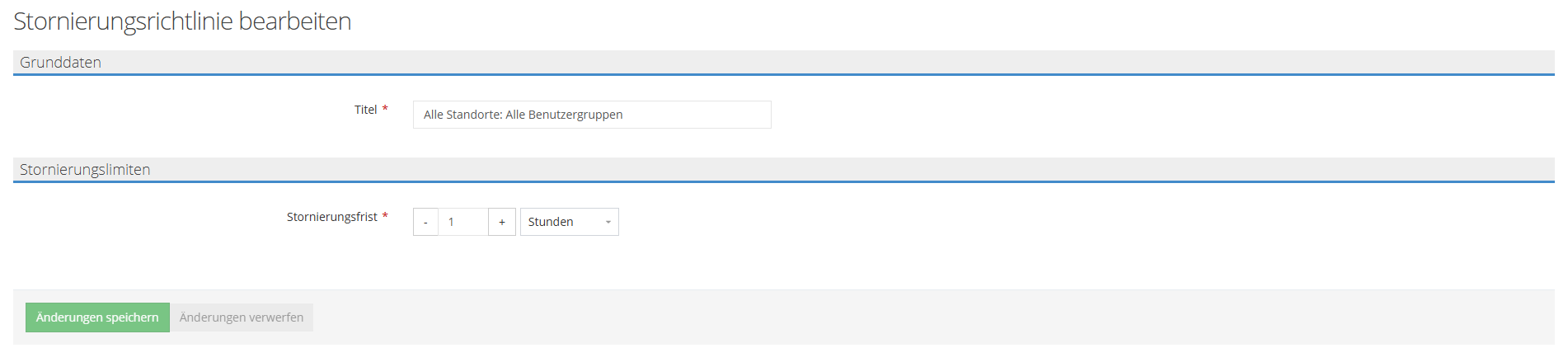Viewport: 1568px width, 348px height.
Task: Click the red asterisk beside Titel
Action: coord(385,109)
